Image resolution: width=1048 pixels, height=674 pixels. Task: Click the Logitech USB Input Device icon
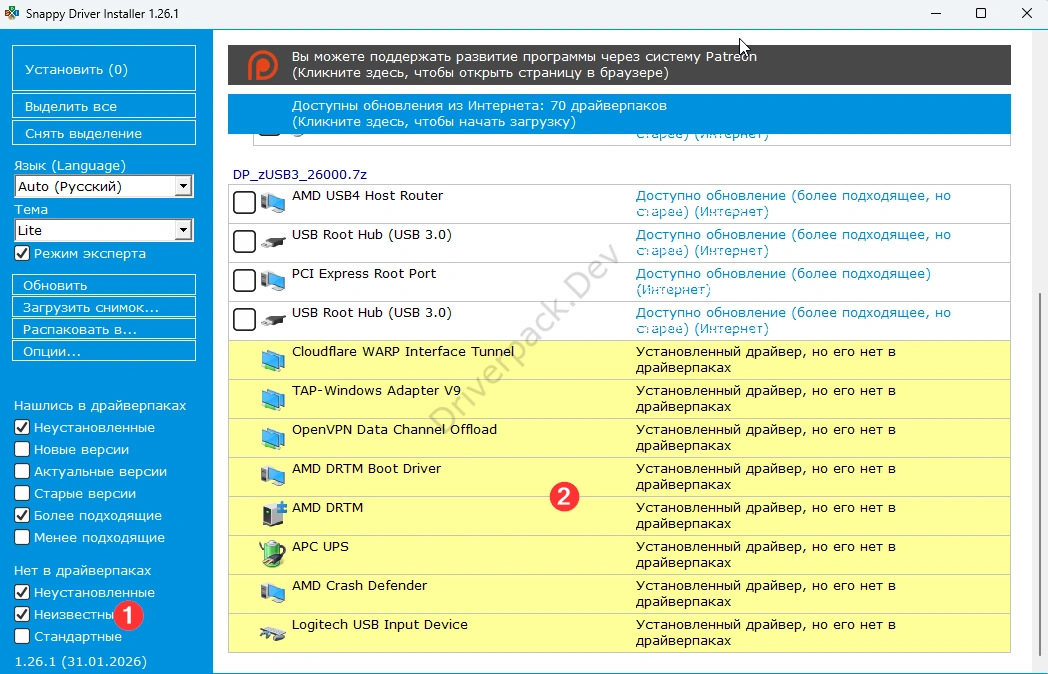coord(273,633)
